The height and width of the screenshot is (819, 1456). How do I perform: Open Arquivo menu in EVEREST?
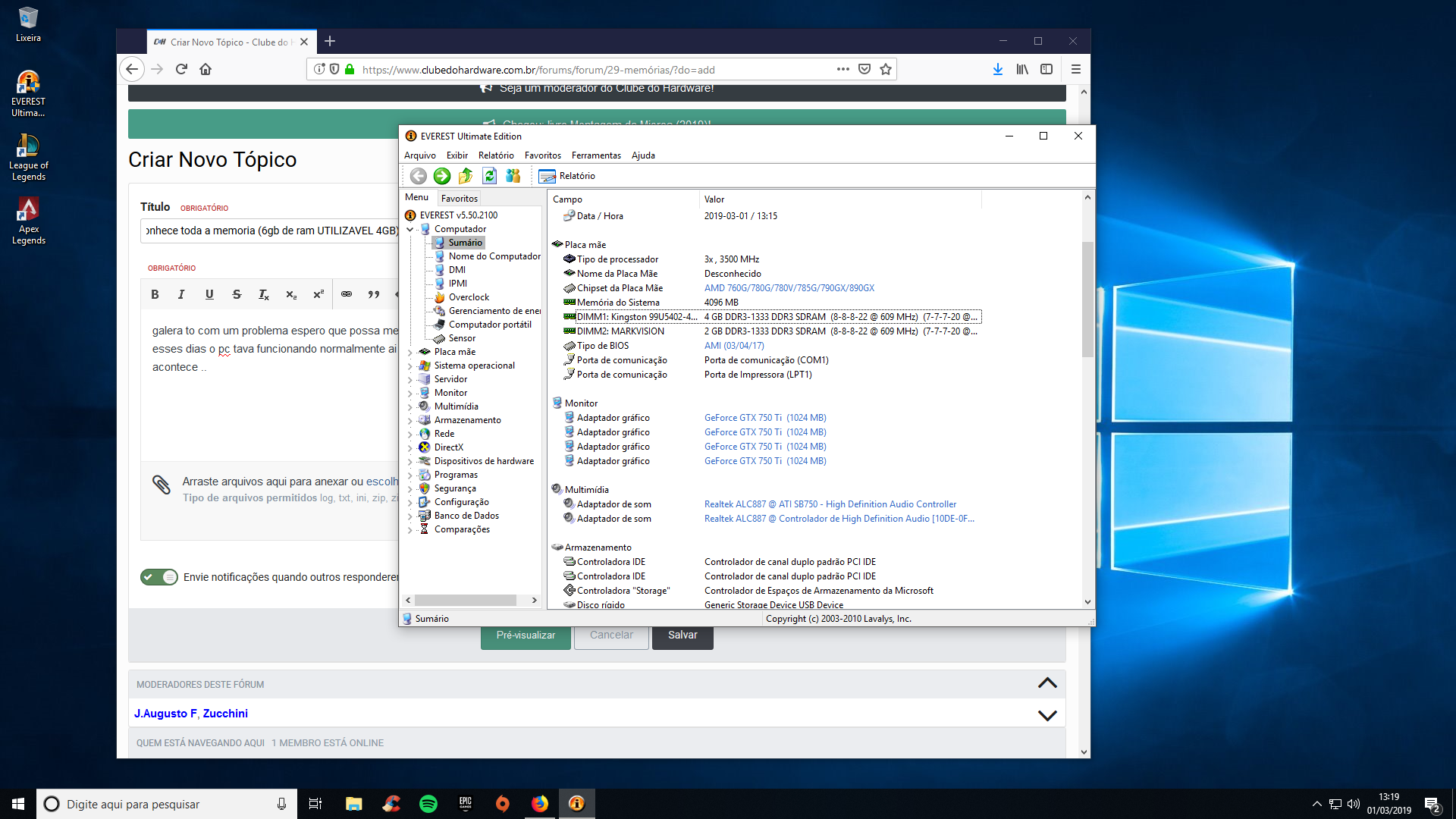coord(420,155)
